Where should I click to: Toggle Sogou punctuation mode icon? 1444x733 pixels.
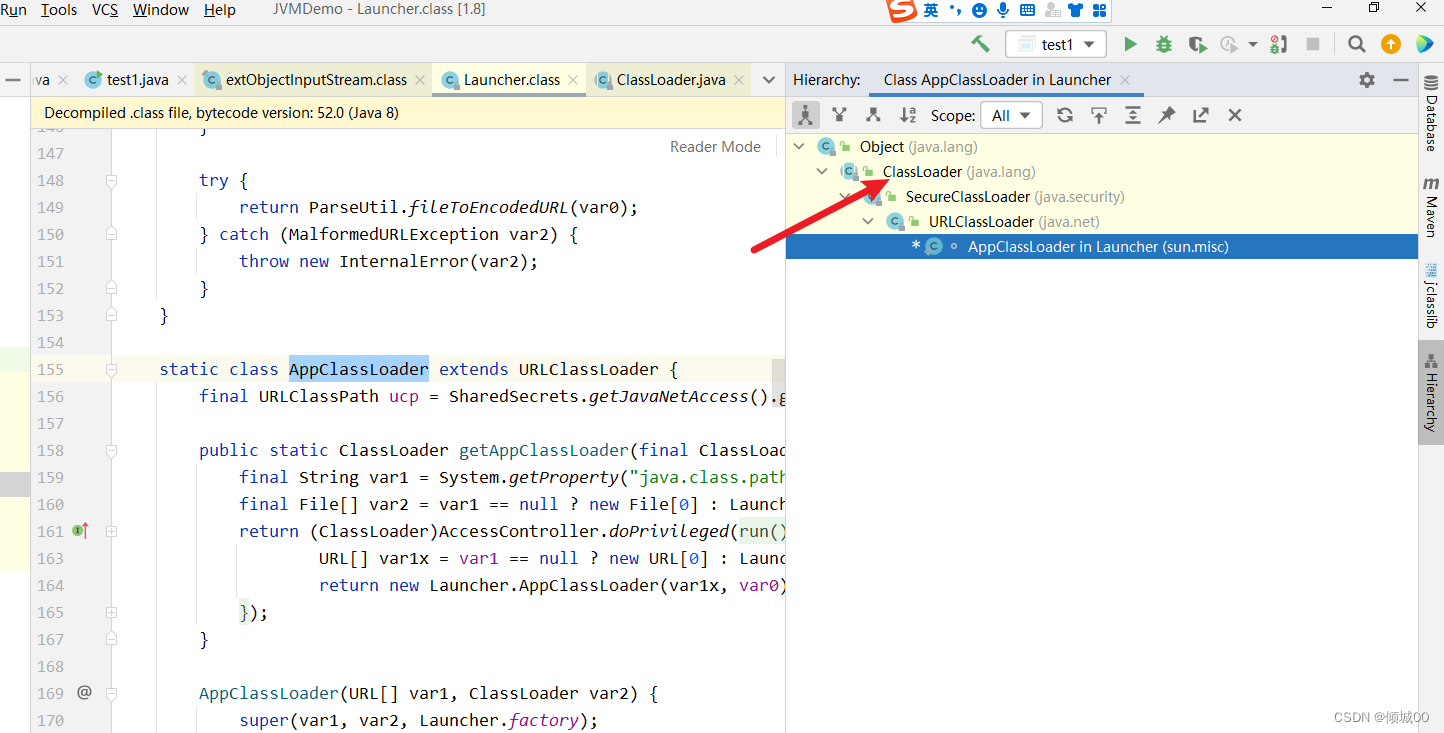pos(955,10)
